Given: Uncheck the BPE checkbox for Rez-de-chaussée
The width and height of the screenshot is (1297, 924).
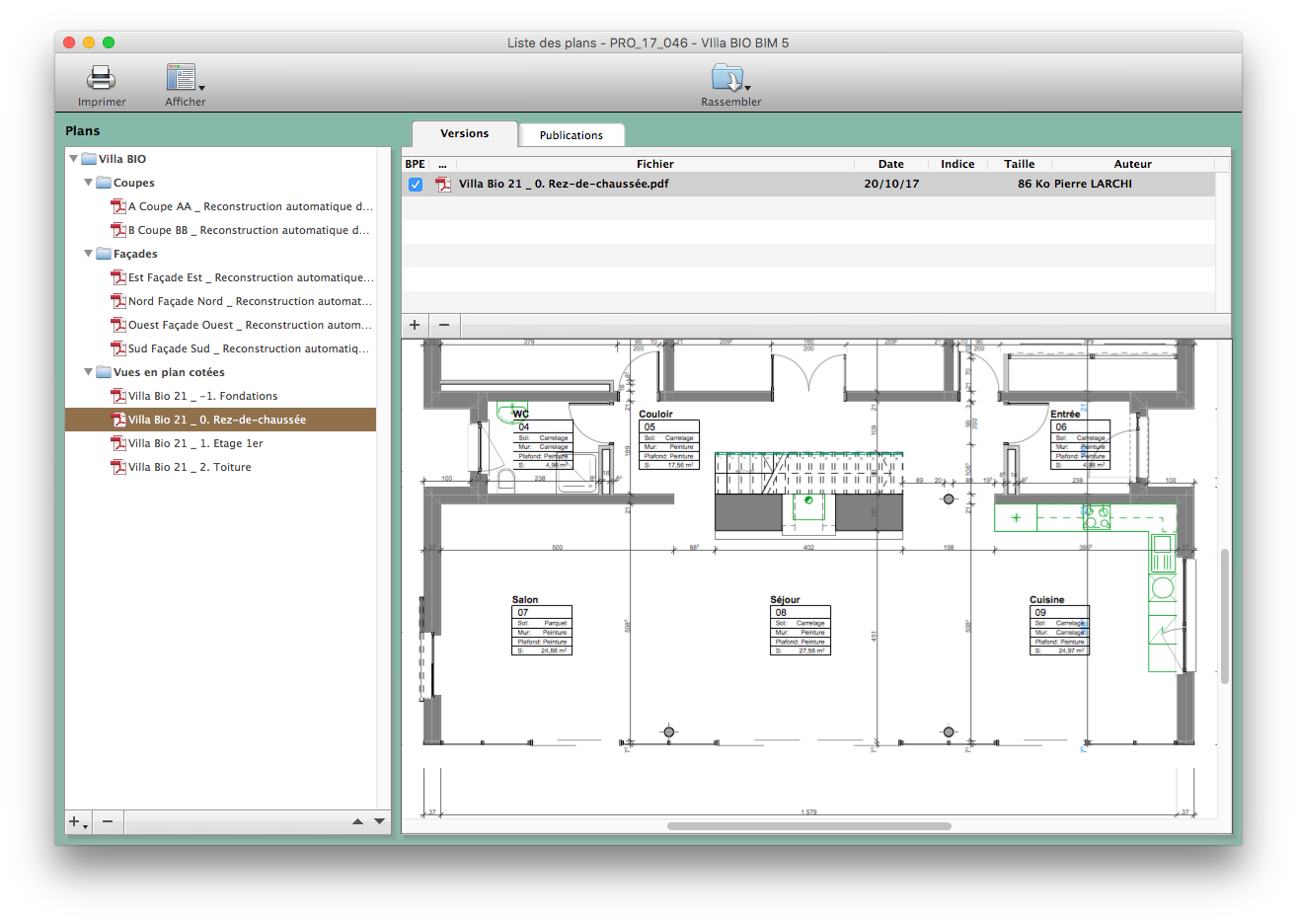Looking at the screenshot, I should point(416,185).
